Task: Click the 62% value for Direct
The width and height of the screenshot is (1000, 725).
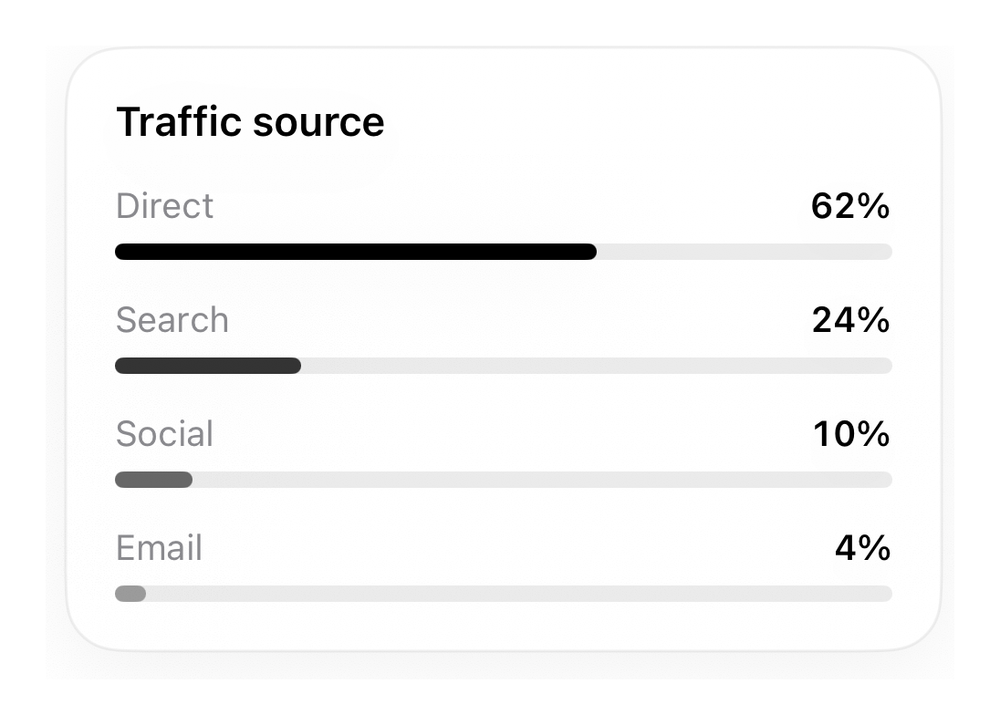Action: pyautogui.click(x=850, y=206)
